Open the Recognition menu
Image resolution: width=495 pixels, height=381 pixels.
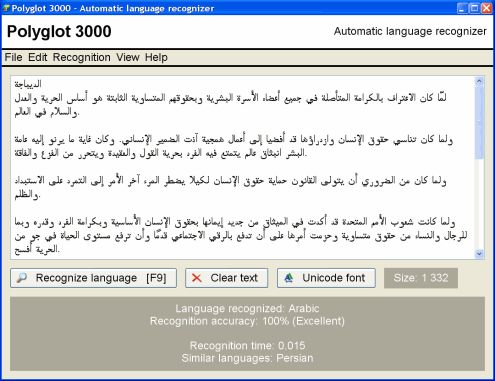(82, 57)
